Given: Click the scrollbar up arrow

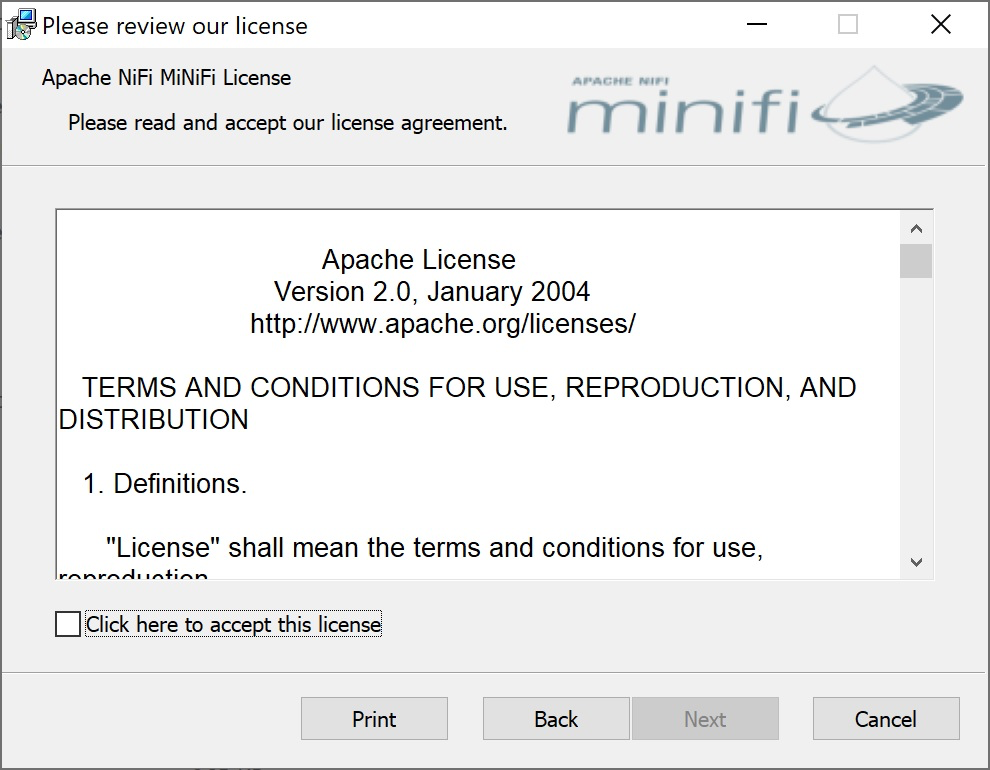Looking at the screenshot, I should pos(917,227).
